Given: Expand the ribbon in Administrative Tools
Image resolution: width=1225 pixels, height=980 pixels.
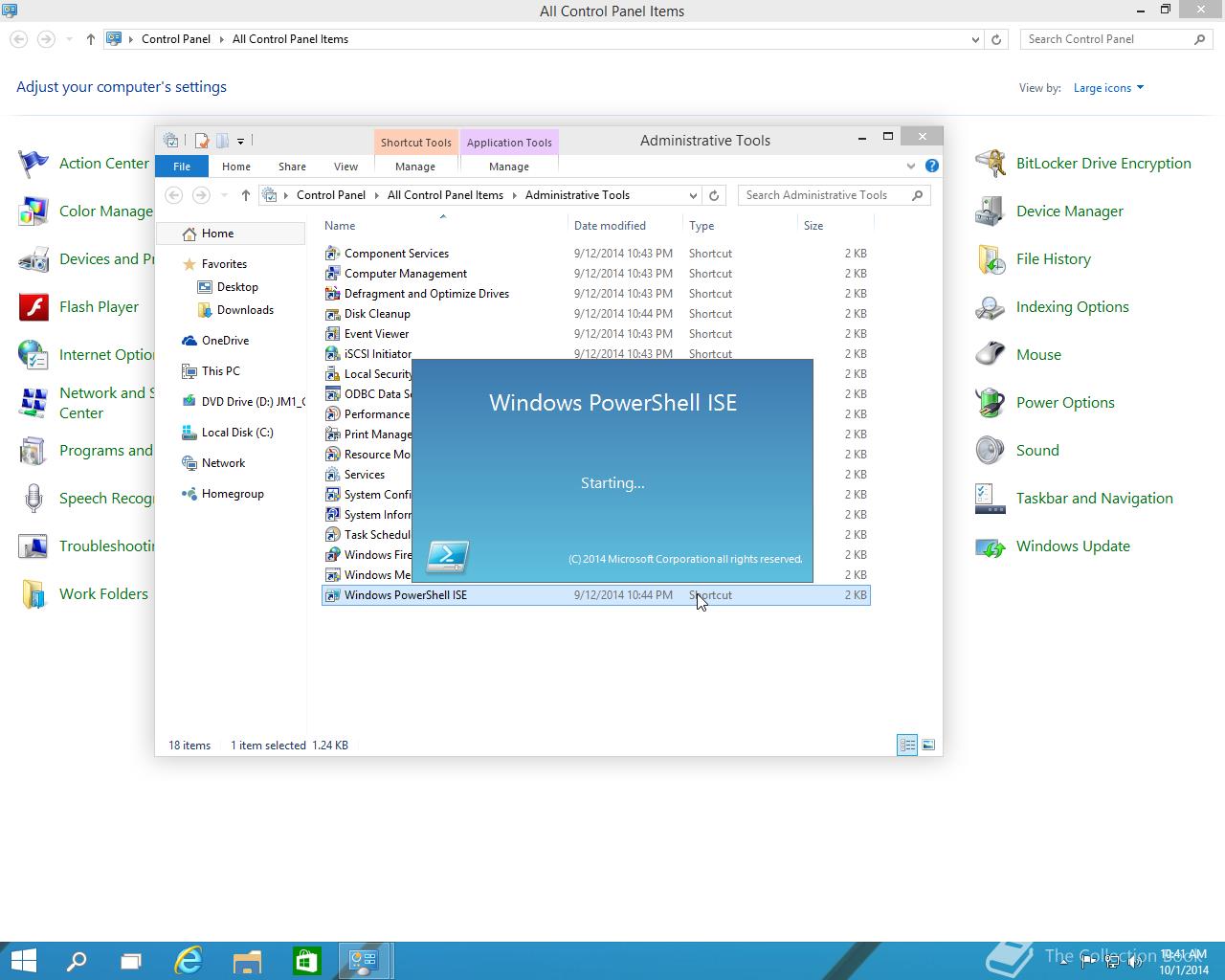Looking at the screenshot, I should coord(910,166).
